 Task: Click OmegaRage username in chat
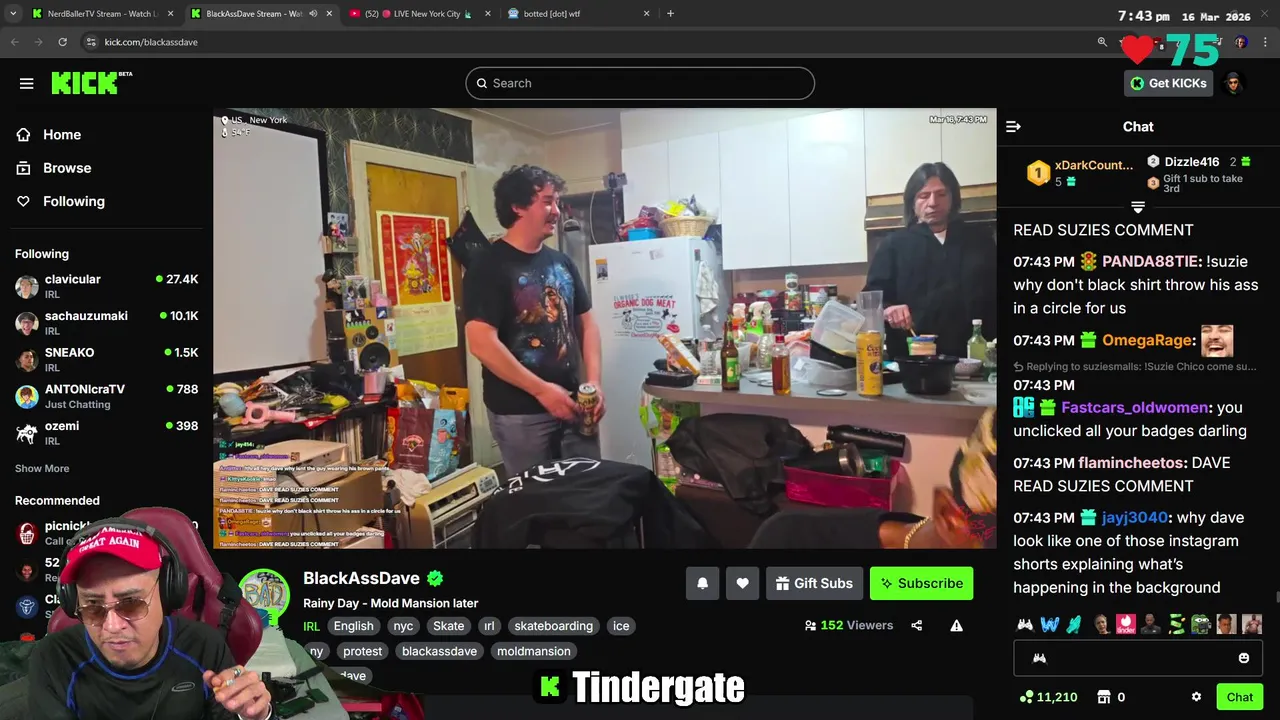tap(1147, 340)
